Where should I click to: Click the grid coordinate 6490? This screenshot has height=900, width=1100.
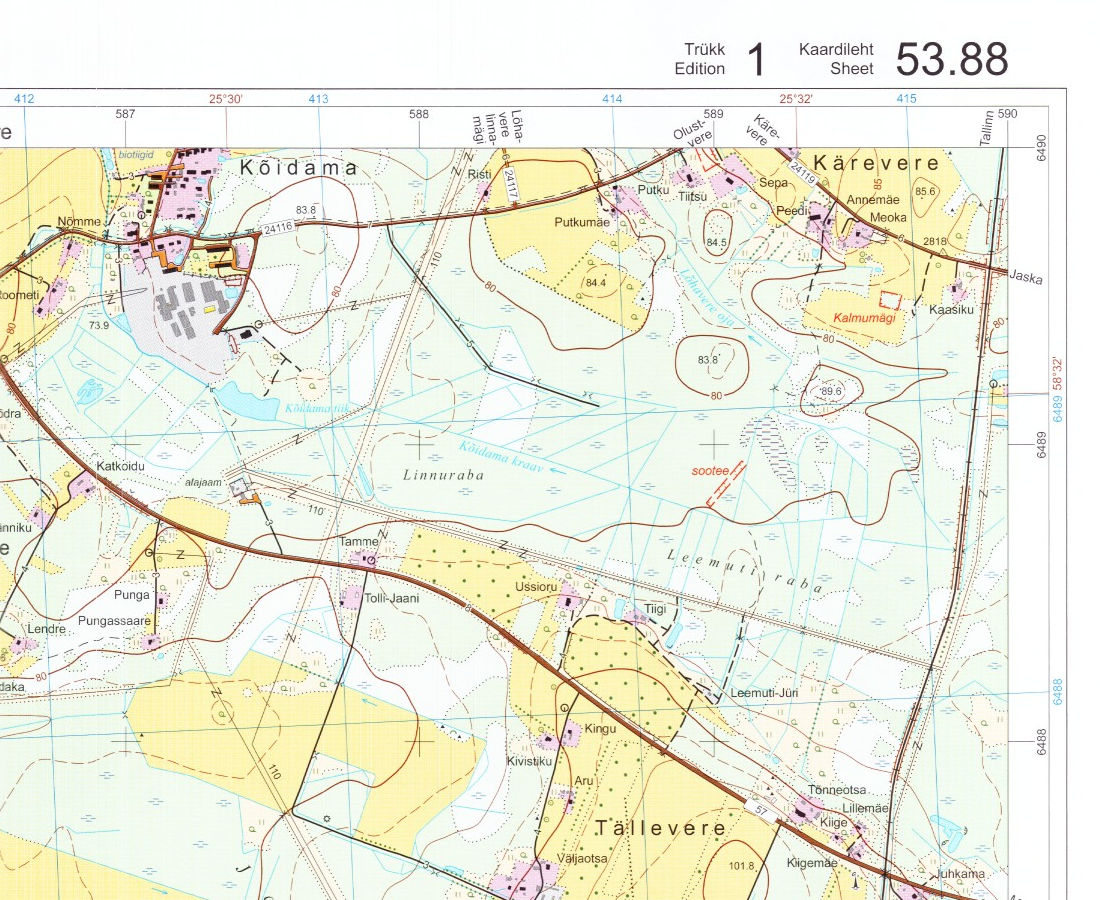[x=1041, y=147]
